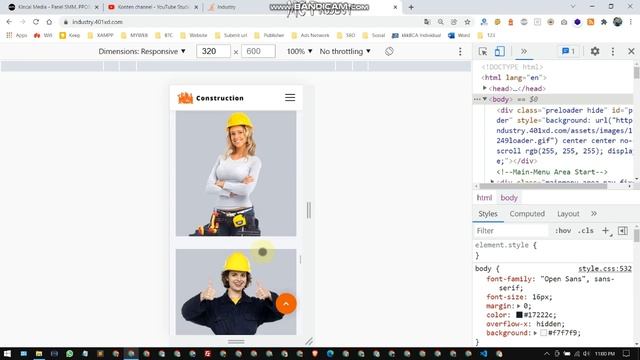640x360 pixels.
Task: Open the 100% zoom dropdown
Action: pos(299,51)
